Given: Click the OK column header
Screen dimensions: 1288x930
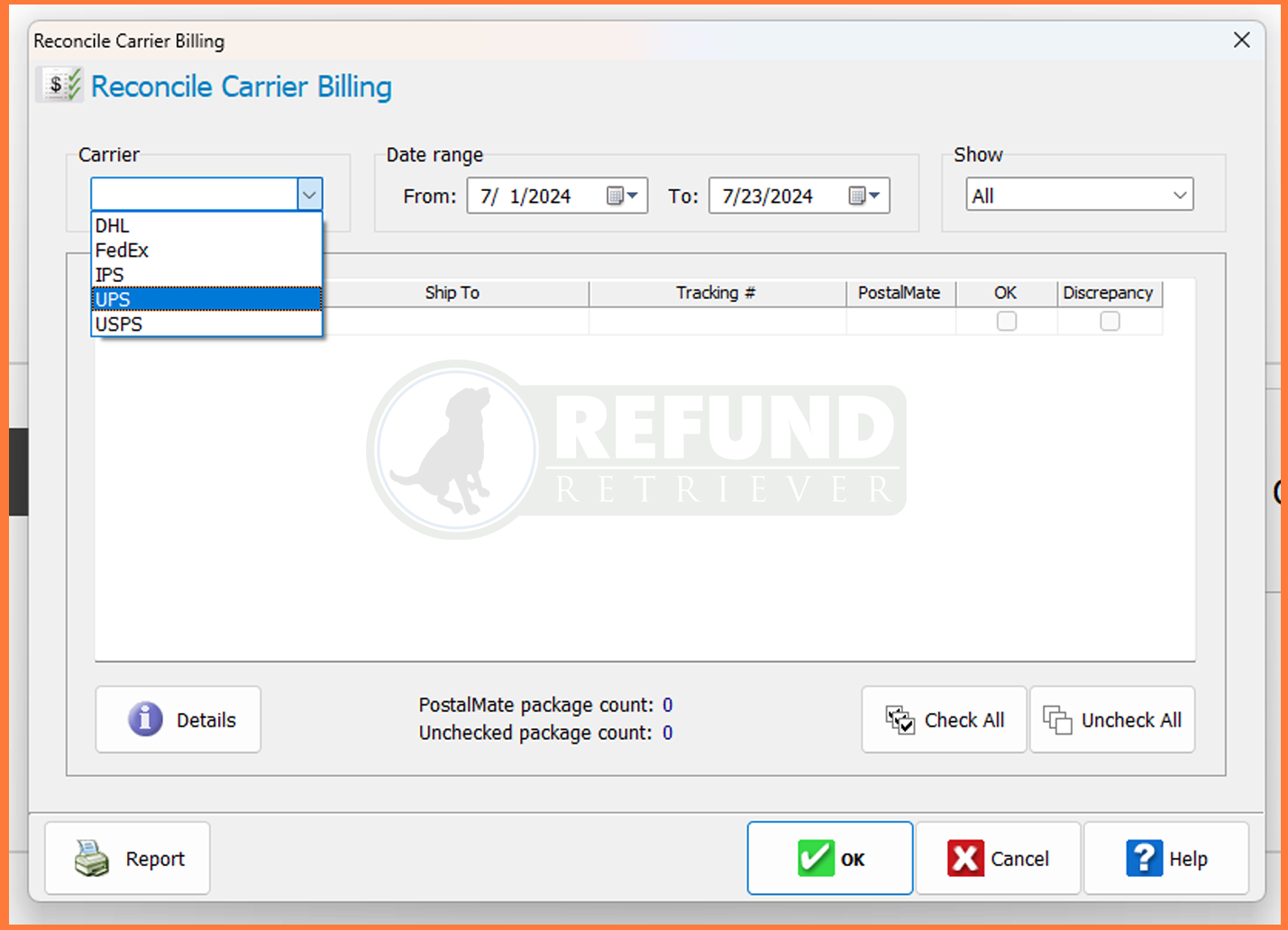Looking at the screenshot, I should point(1006,293).
